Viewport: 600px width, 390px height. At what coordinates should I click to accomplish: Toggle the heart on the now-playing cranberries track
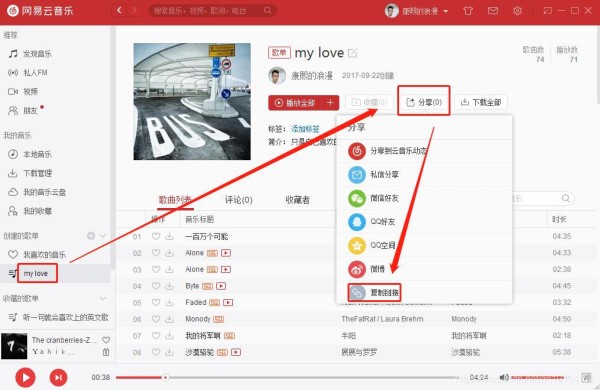click(x=106, y=339)
